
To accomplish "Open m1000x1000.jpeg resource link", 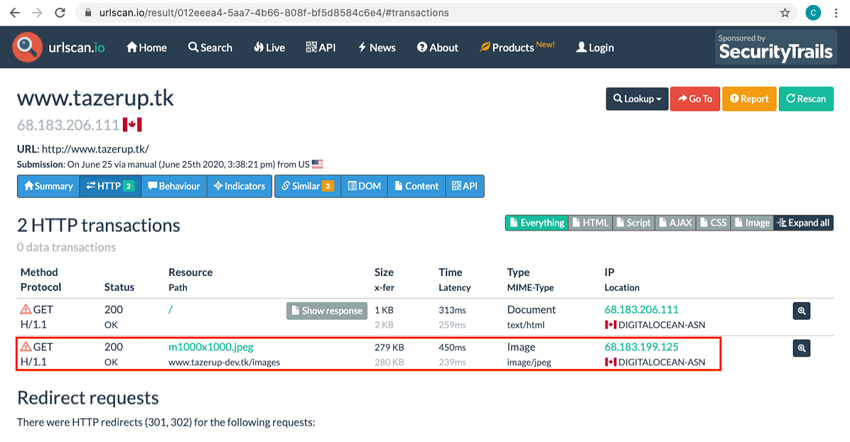I will pyautogui.click(x=211, y=347).
